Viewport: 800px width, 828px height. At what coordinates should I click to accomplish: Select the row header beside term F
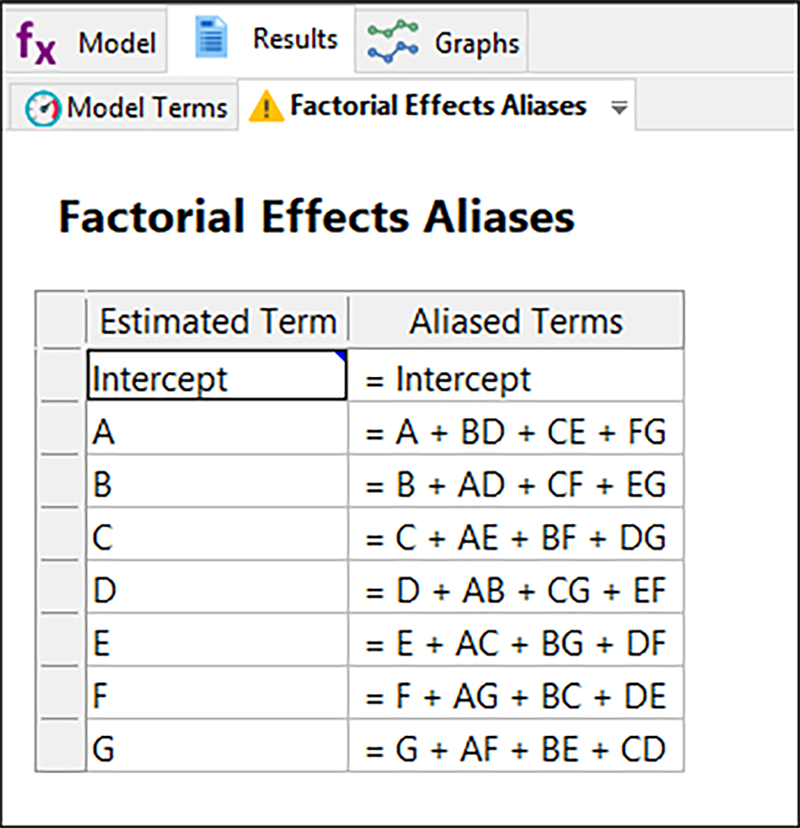tap(61, 695)
